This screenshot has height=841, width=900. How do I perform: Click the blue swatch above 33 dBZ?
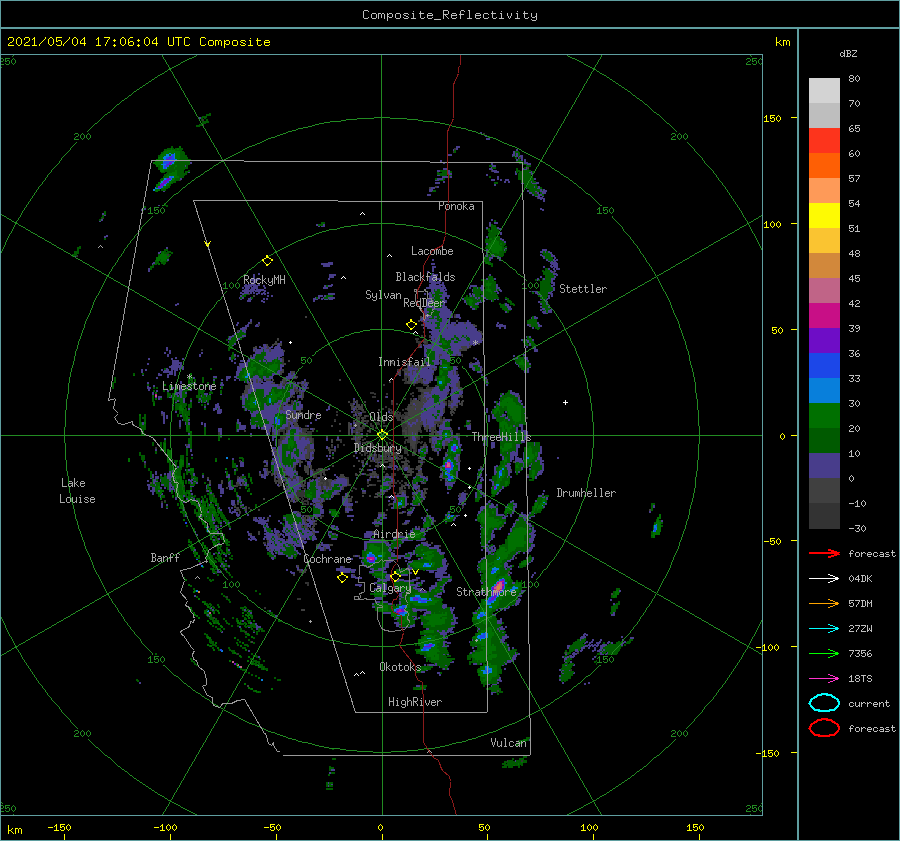[x=824, y=365]
